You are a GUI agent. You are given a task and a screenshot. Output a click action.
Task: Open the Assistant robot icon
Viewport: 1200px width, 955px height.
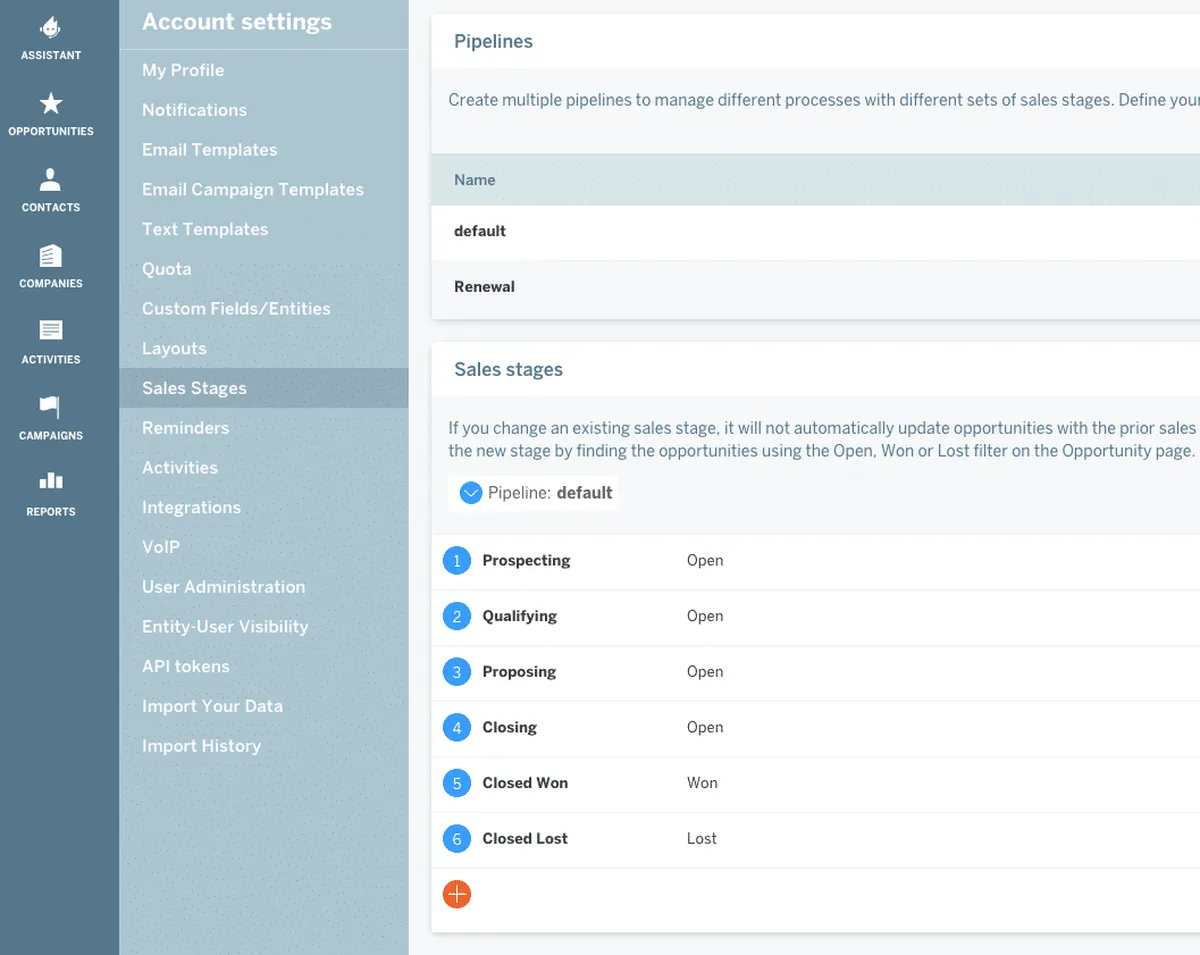[51, 28]
